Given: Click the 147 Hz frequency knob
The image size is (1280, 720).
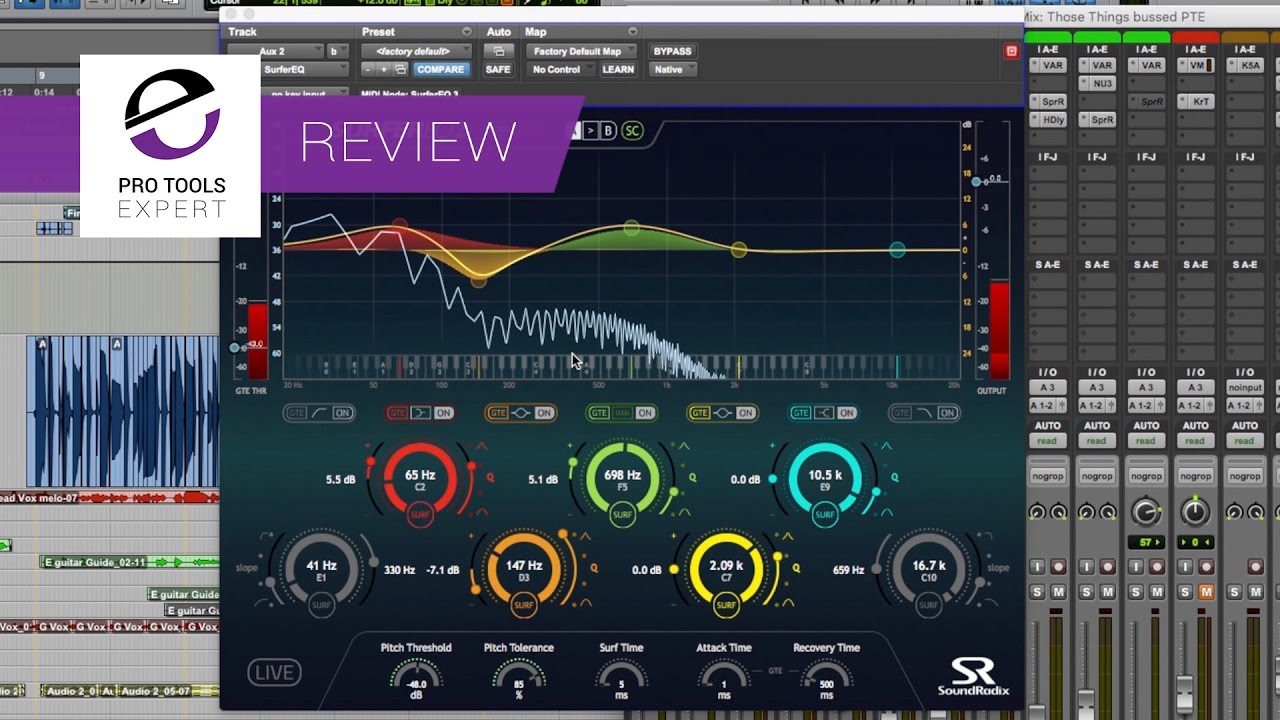Looking at the screenshot, I should [x=523, y=570].
